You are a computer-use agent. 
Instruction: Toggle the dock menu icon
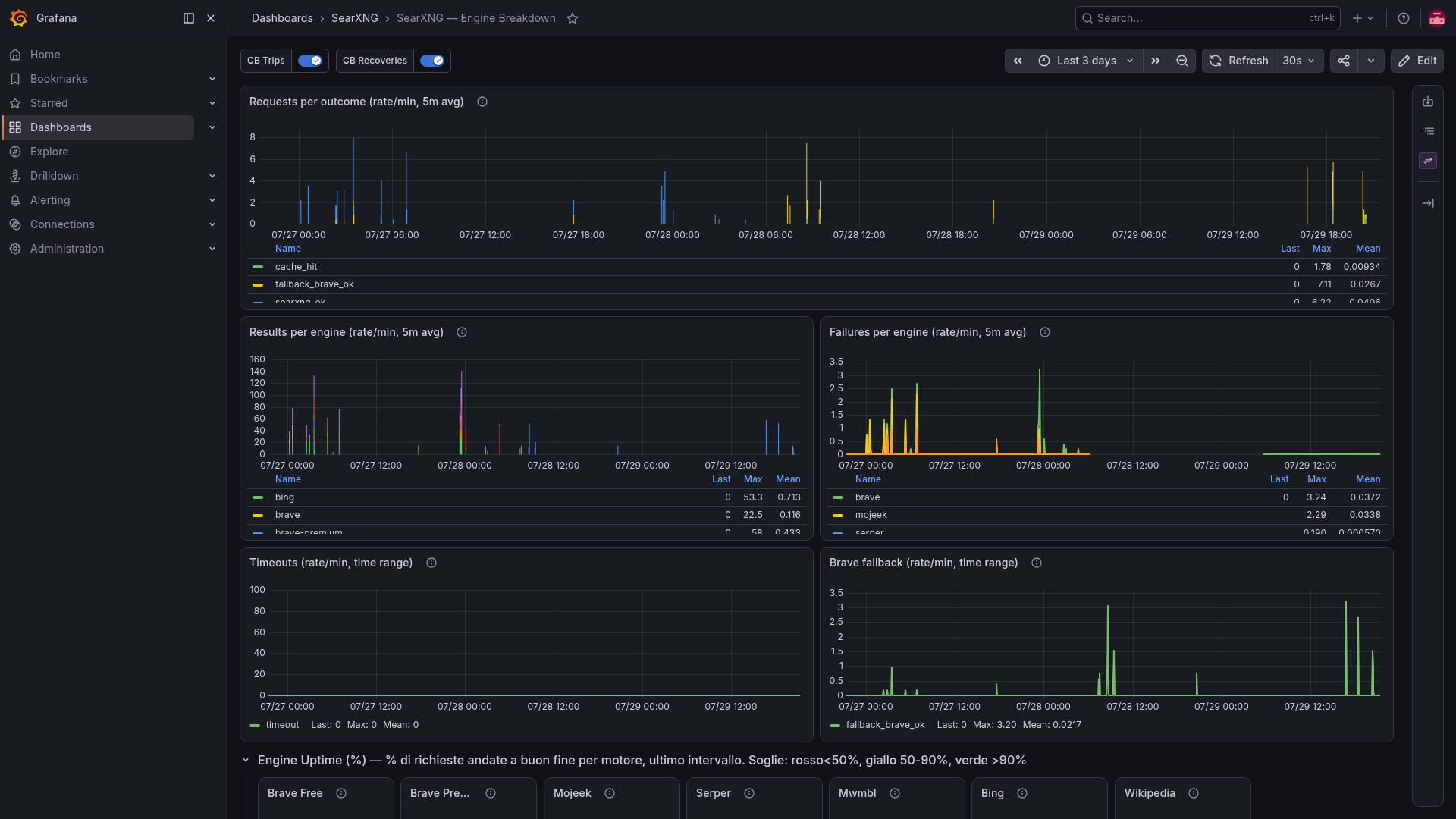point(189,18)
